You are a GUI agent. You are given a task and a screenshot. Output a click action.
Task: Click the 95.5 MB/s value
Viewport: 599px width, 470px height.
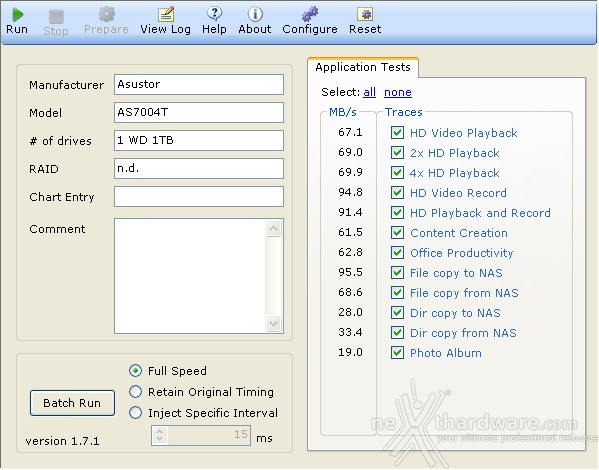(350, 272)
